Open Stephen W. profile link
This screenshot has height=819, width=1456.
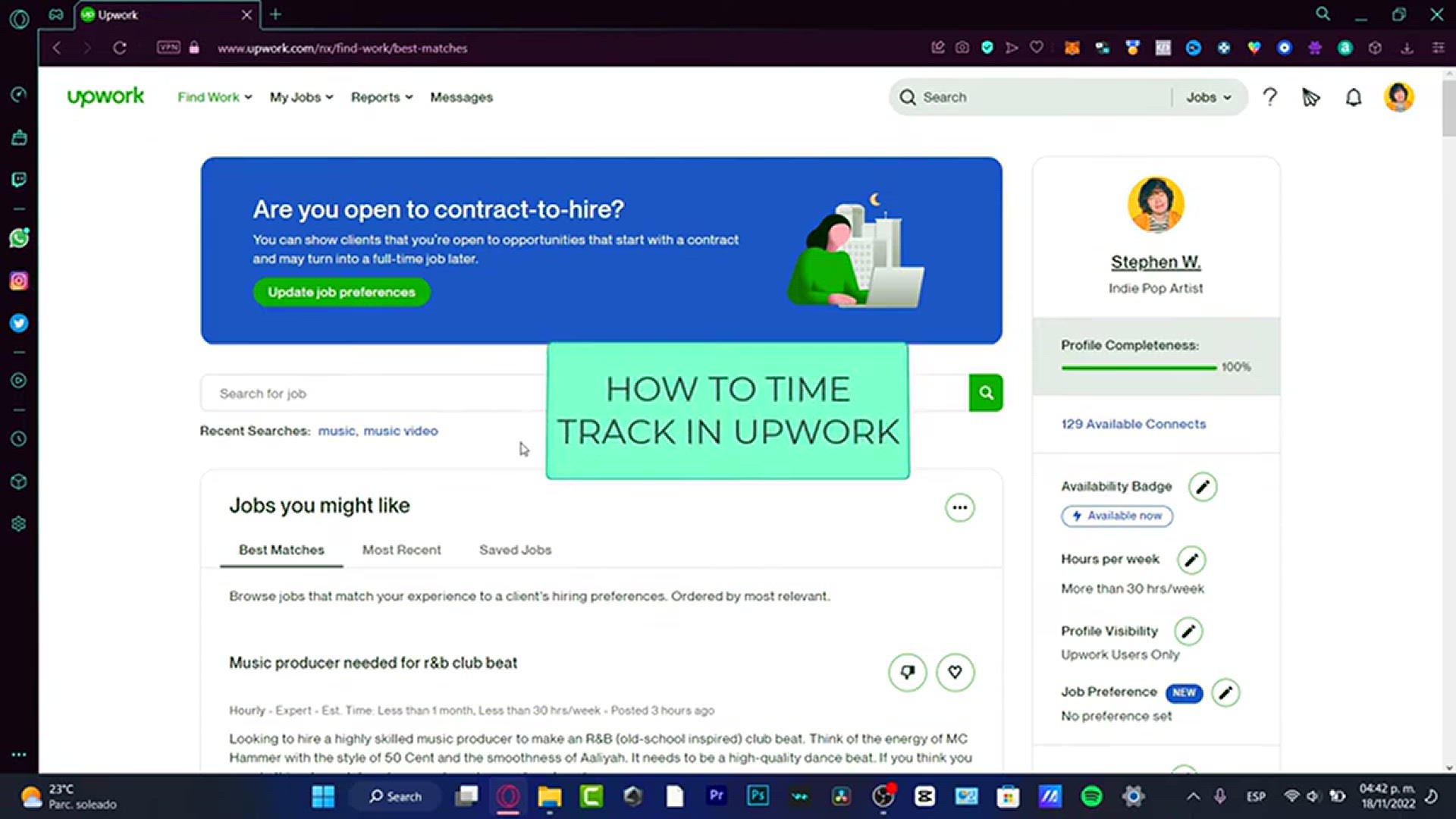point(1156,262)
